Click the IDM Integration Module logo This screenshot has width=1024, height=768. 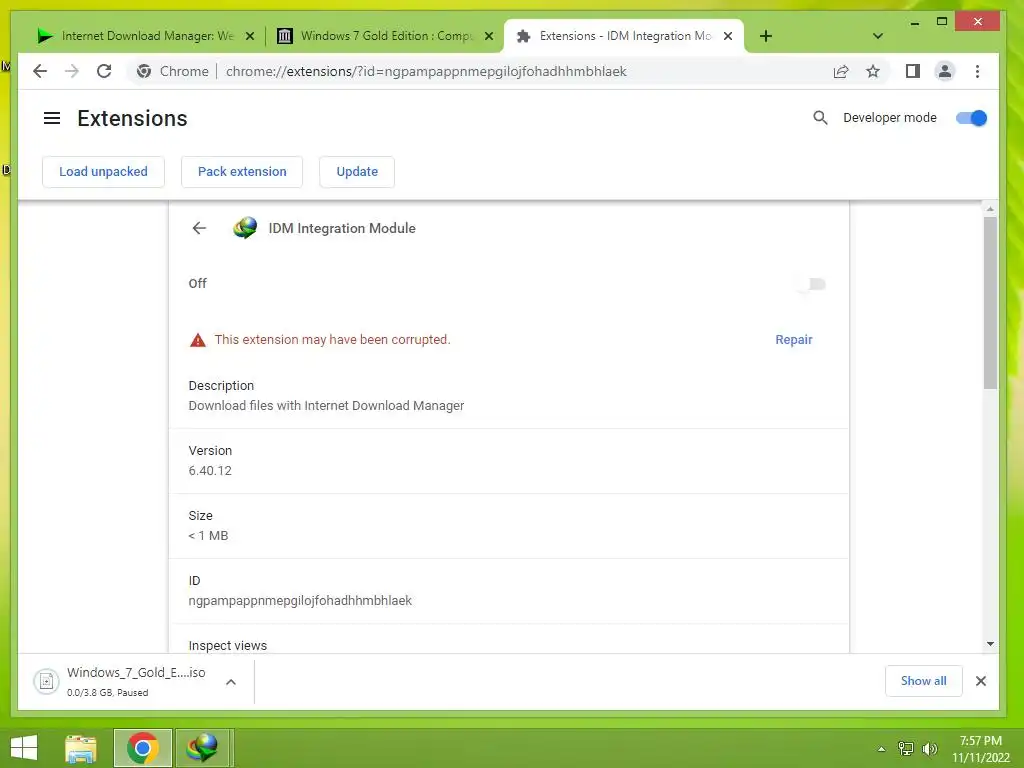[x=245, y=228]
